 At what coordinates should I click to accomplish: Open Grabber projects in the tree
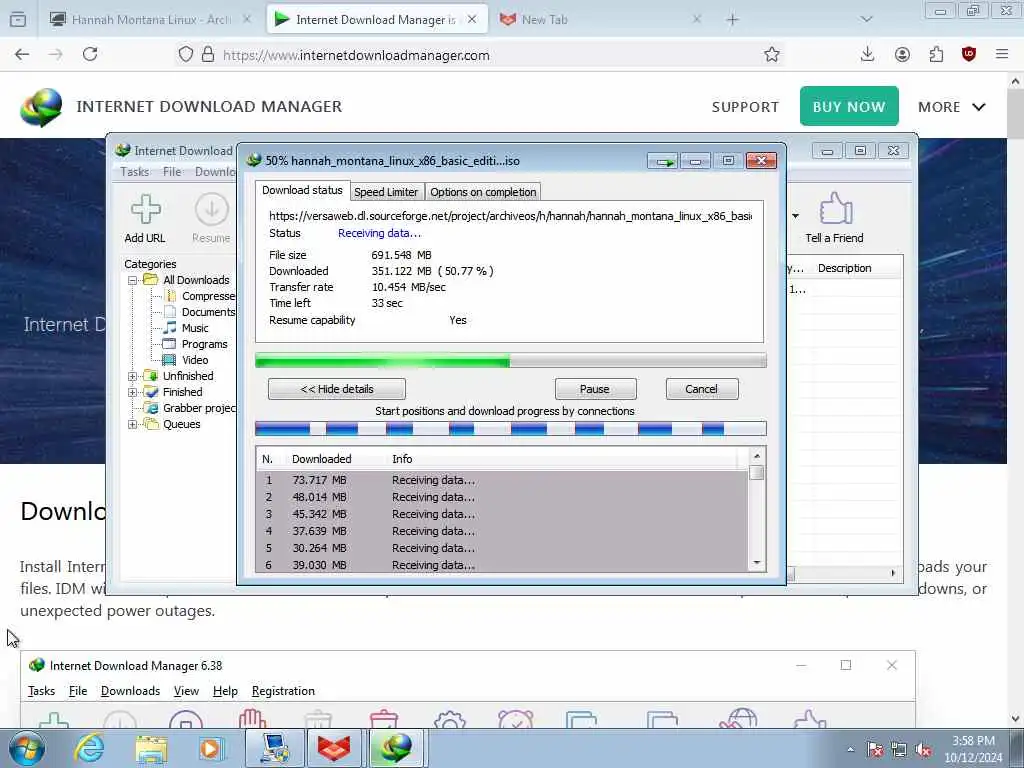click(x=199, y=408)
